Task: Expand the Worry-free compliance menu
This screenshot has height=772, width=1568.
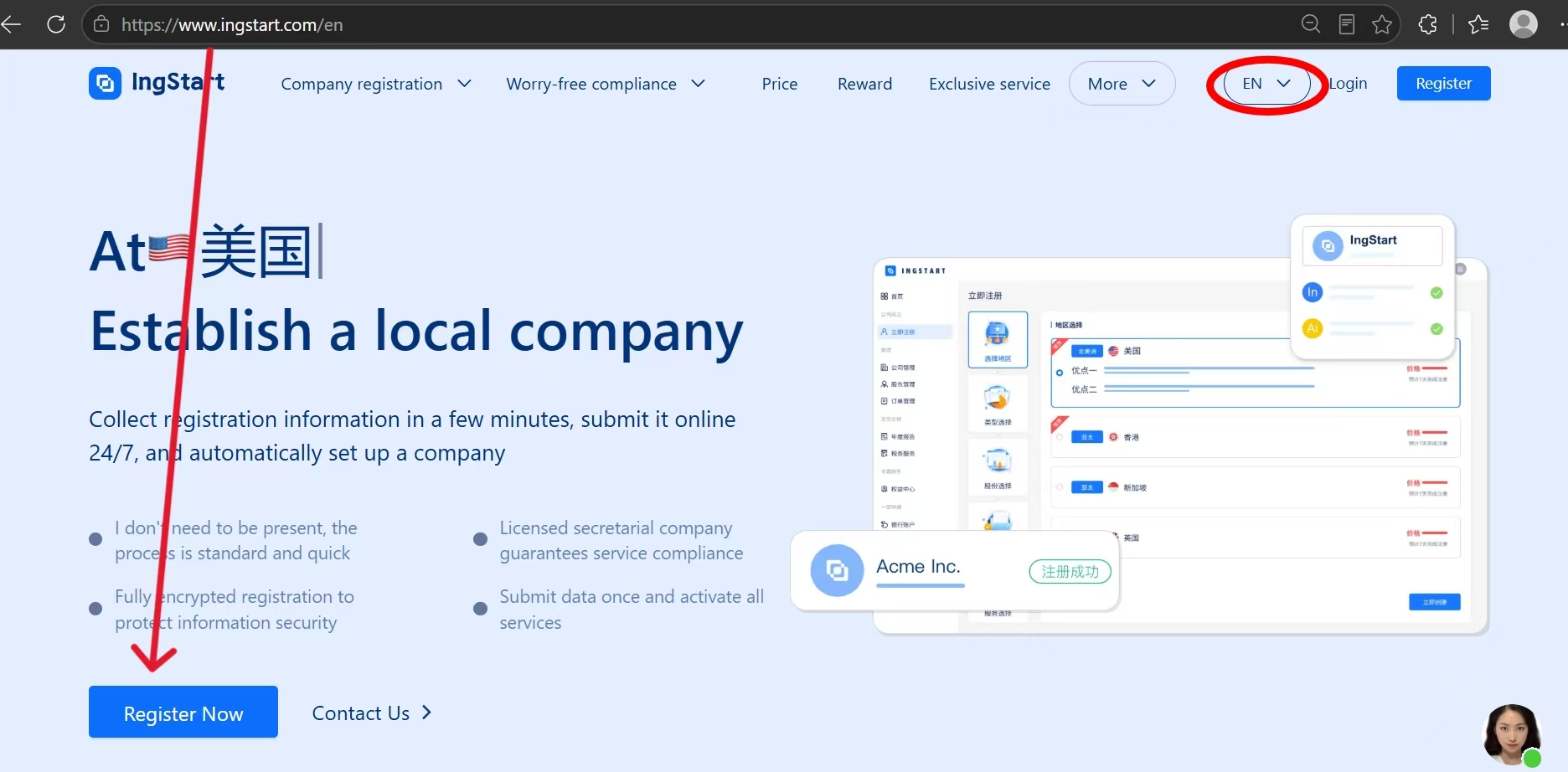Action: (x=606, y=84)
